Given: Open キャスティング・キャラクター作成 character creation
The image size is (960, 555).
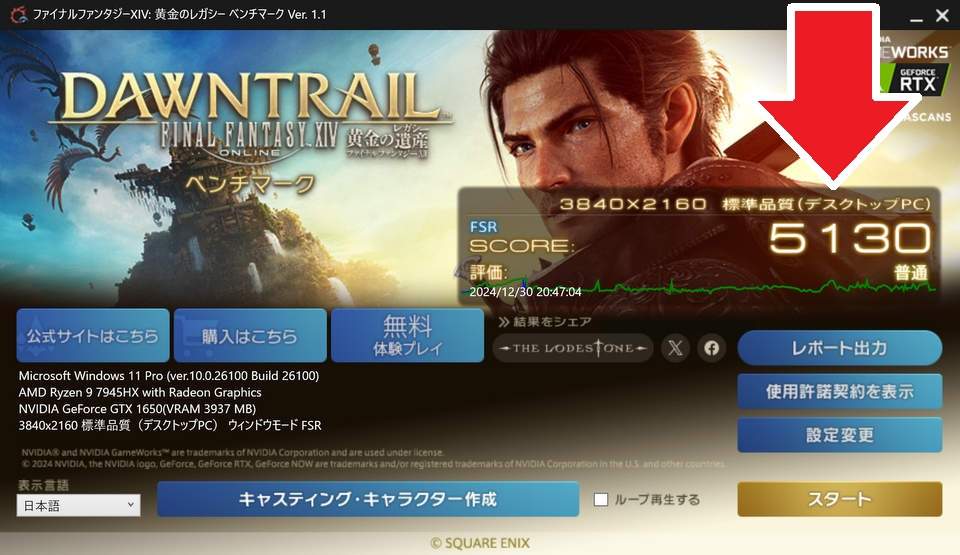Looking at the screenshot, I should [368, 499].
